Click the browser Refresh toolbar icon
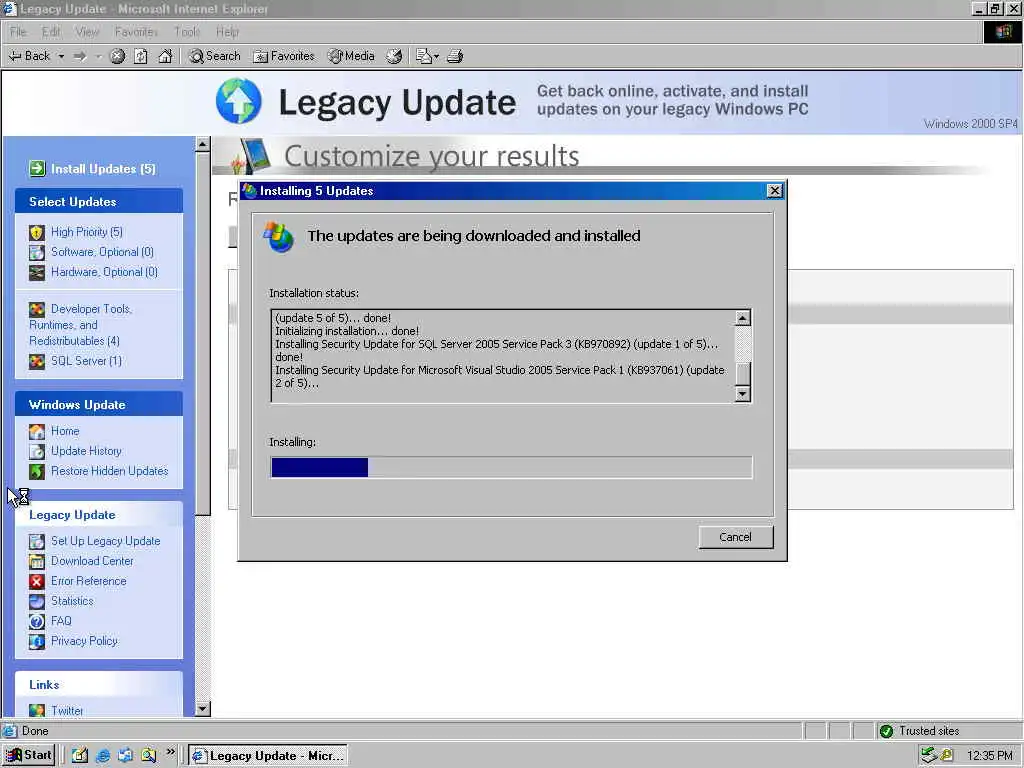 click(141, 56)
